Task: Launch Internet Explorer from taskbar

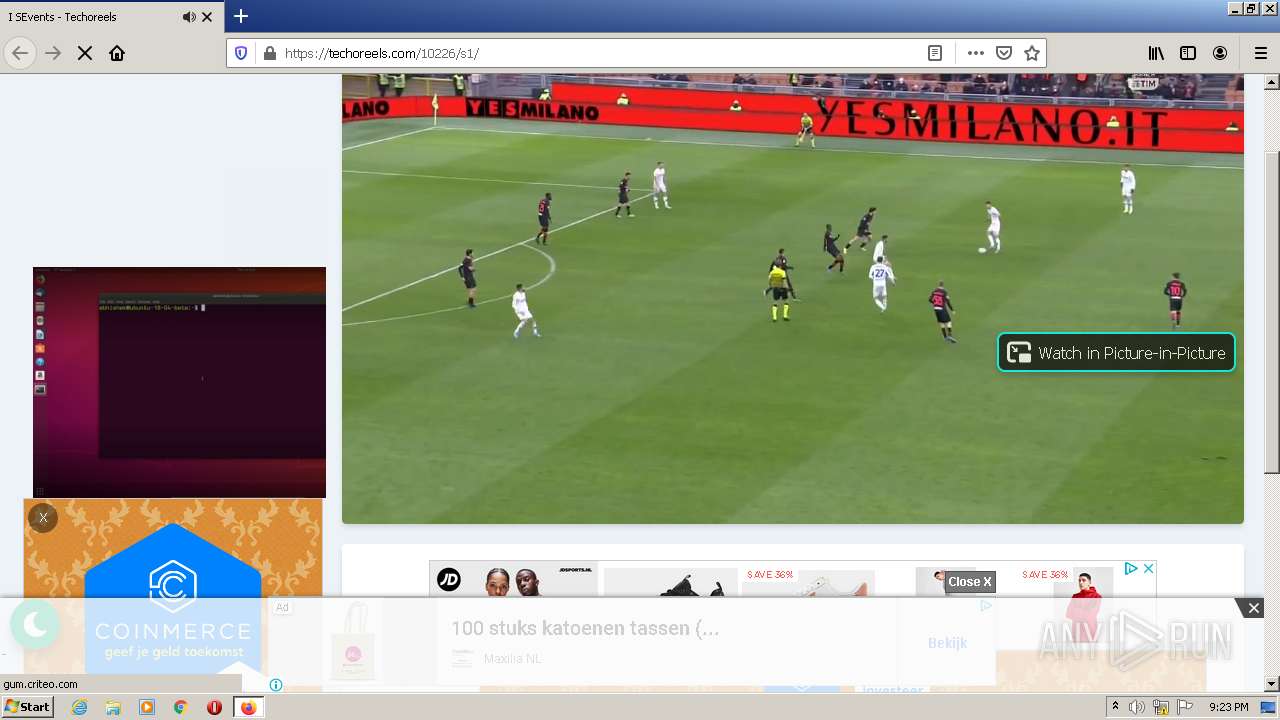Action: [x=80, y=707]
